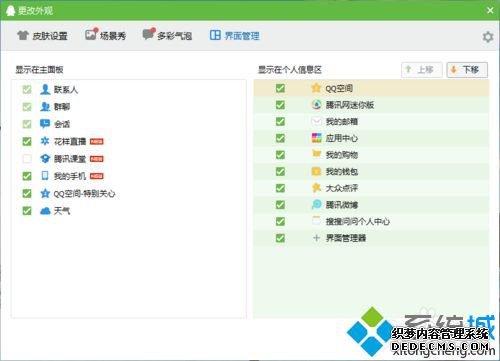This screenshot has width=500, height=361.
Task: Uncheck the QQ空间-特别关心 checkbox
Action: pos(27,193)
